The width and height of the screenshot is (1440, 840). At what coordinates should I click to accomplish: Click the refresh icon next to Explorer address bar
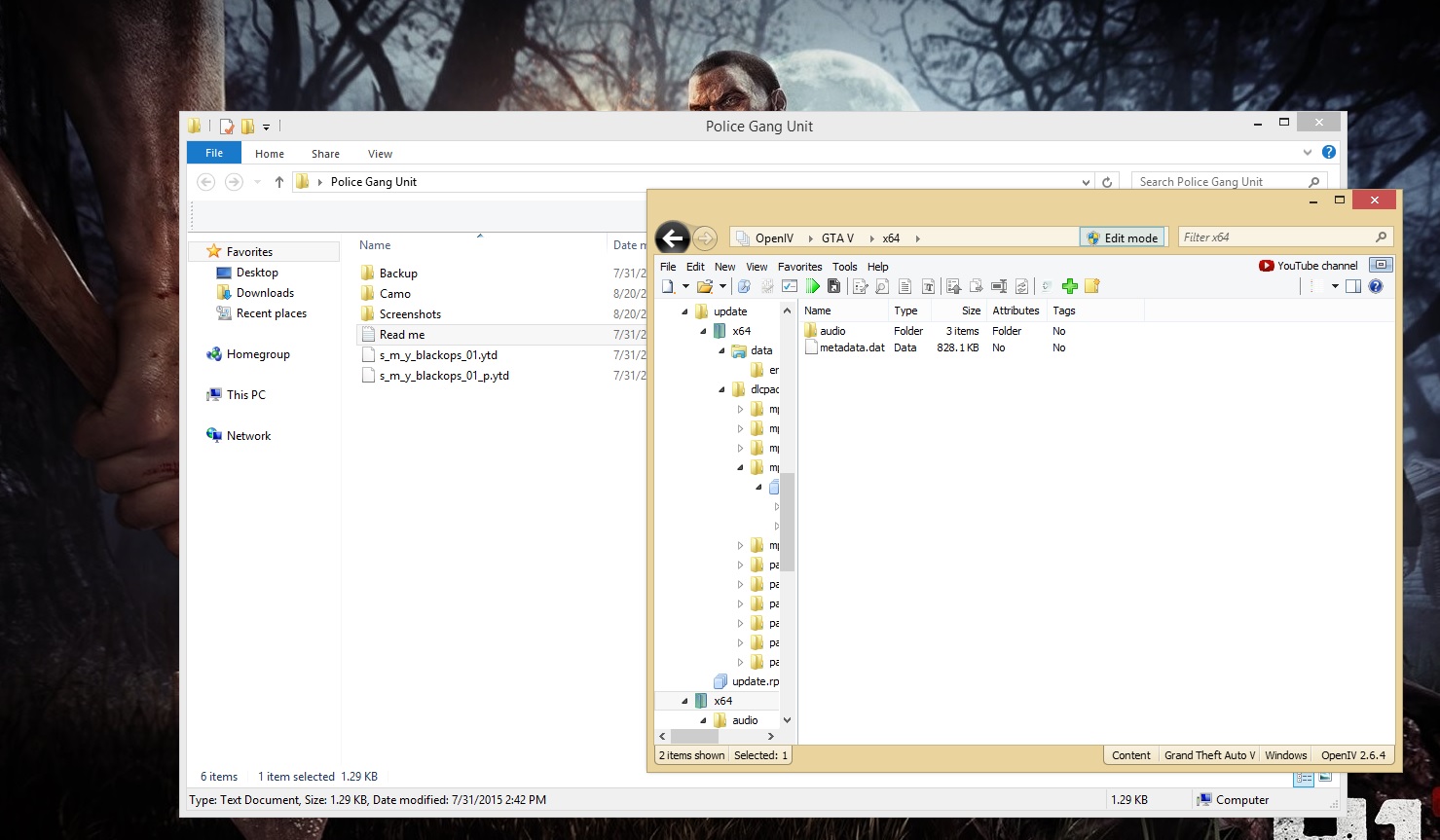tap(1107, 182)
